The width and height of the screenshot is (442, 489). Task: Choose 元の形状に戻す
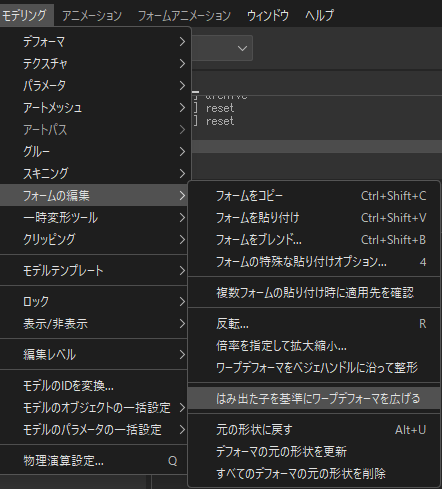point(314,430)
